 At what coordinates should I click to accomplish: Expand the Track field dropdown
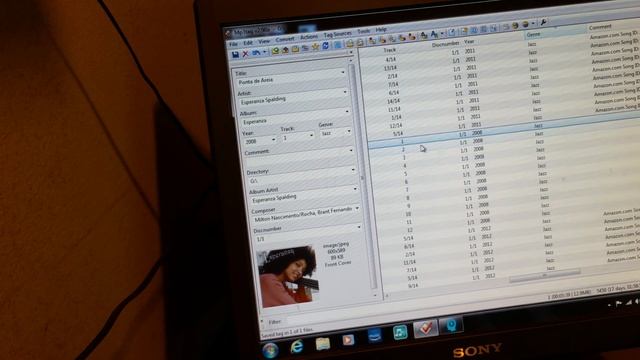click(311, 135)
